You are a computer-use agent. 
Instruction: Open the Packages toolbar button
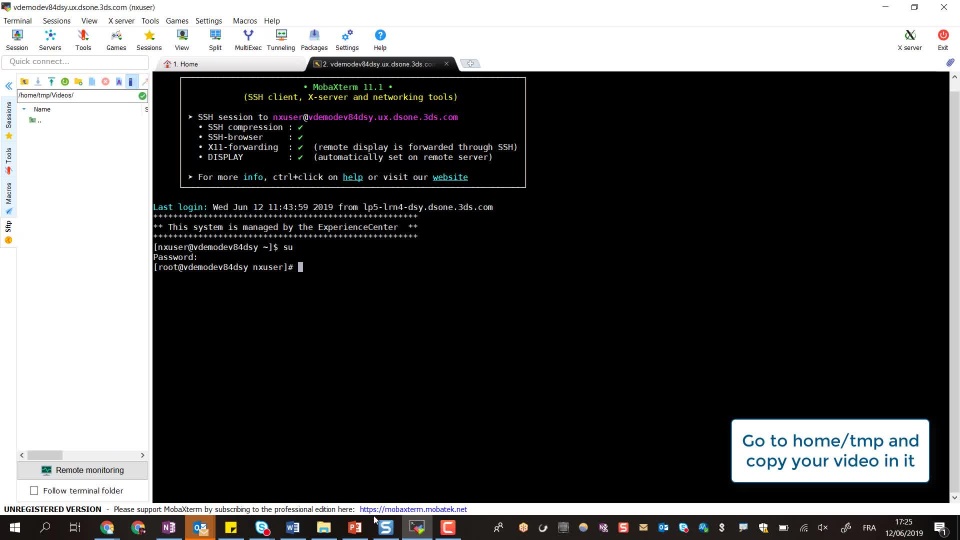pyautogui.click(x=314, y=40)
